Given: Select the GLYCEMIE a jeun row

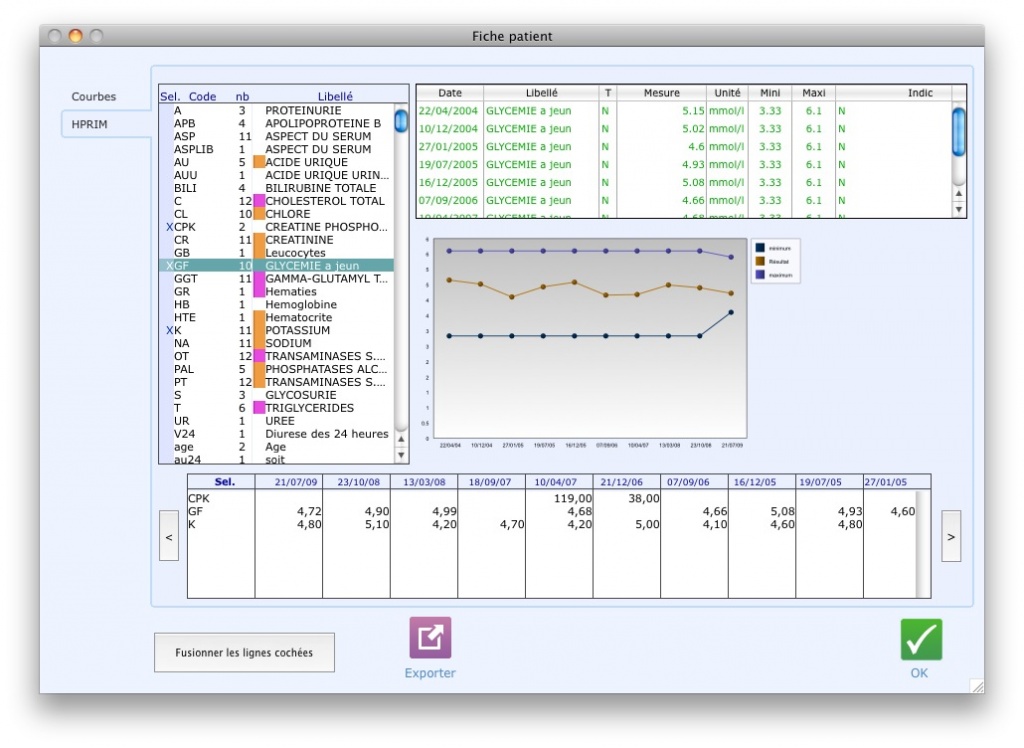Looking at the screenshot, I should [x=276, y=266].
